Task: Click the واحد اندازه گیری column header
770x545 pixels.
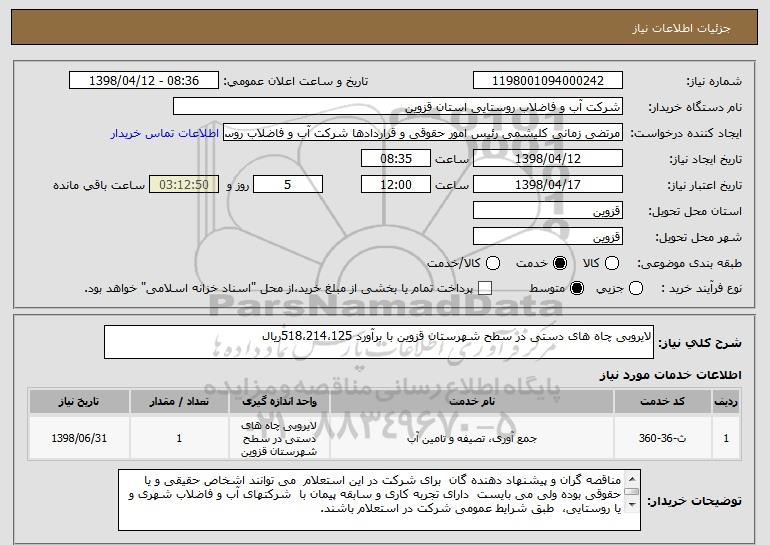Action: (x=279, y=402)
